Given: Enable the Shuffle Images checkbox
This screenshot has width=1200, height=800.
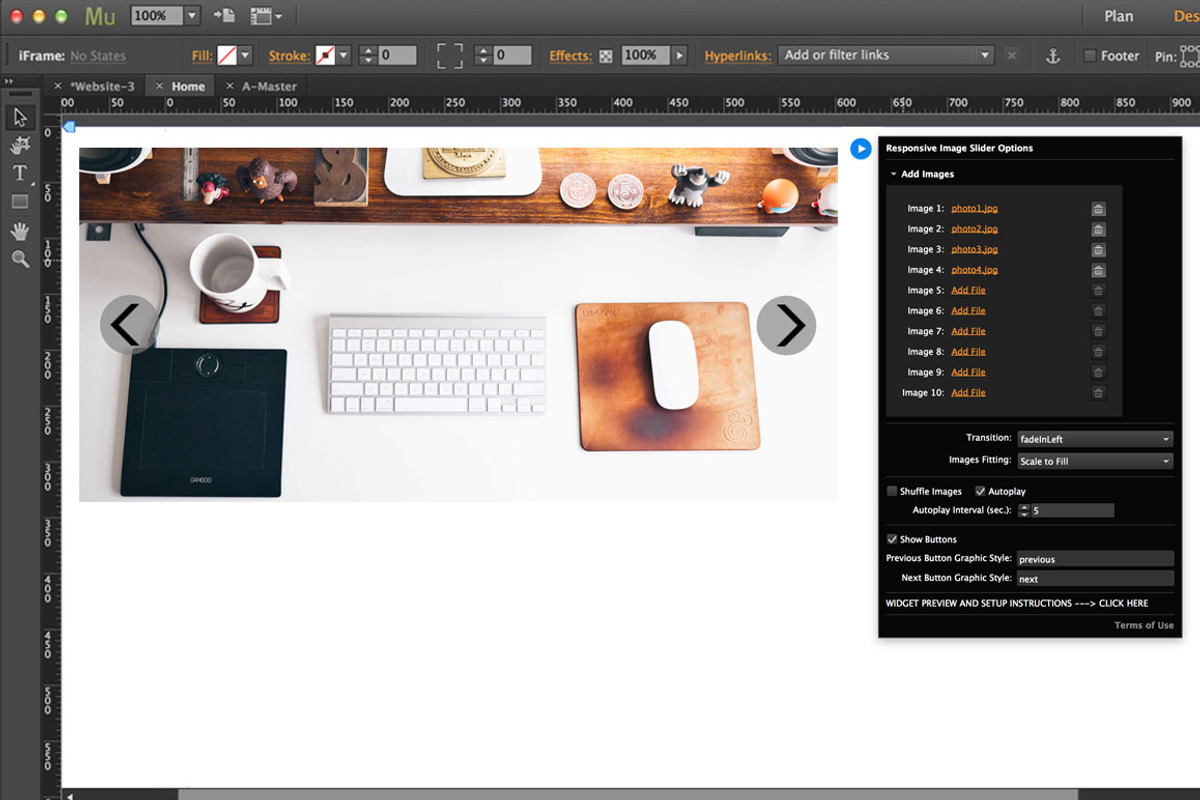Looking at the screenshot, I should 892,491.
